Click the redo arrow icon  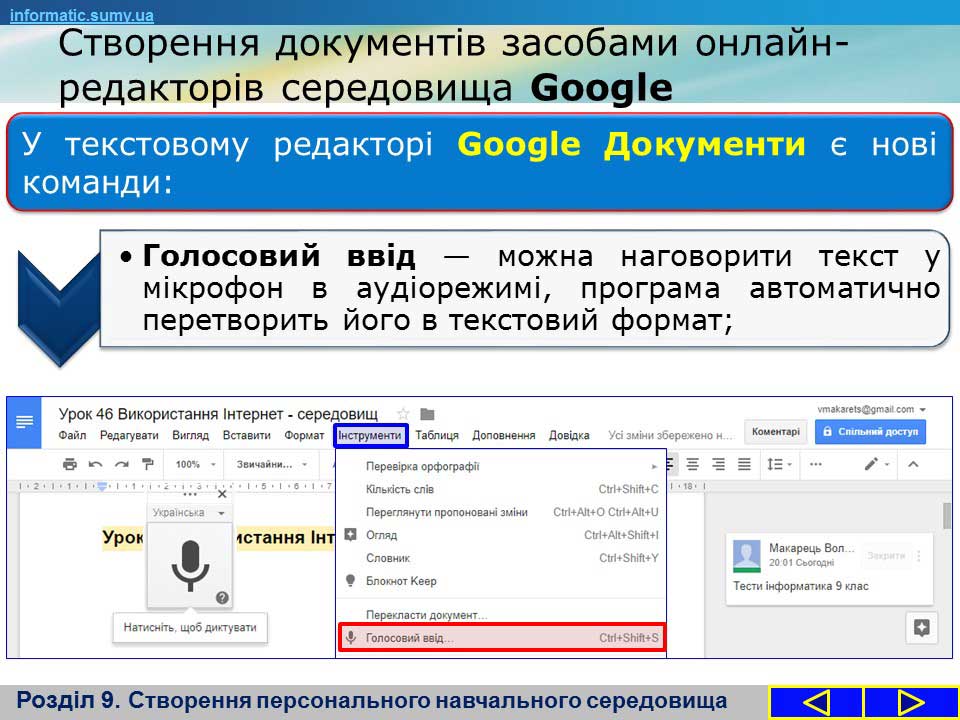[x=121, y=464]
